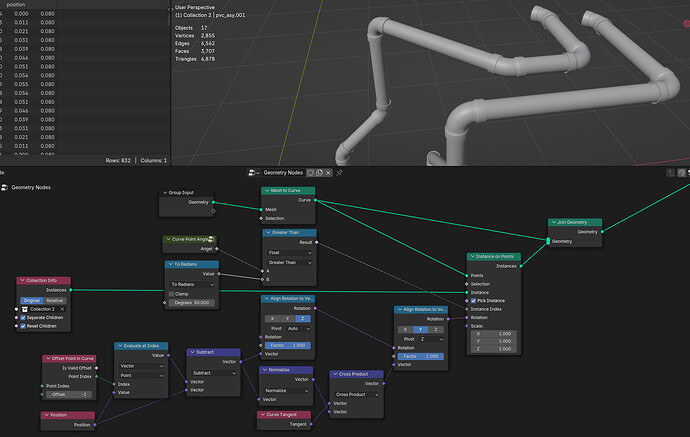Pin the node tree with pin icon
The image size is (690, 437).
click(339, 173)
